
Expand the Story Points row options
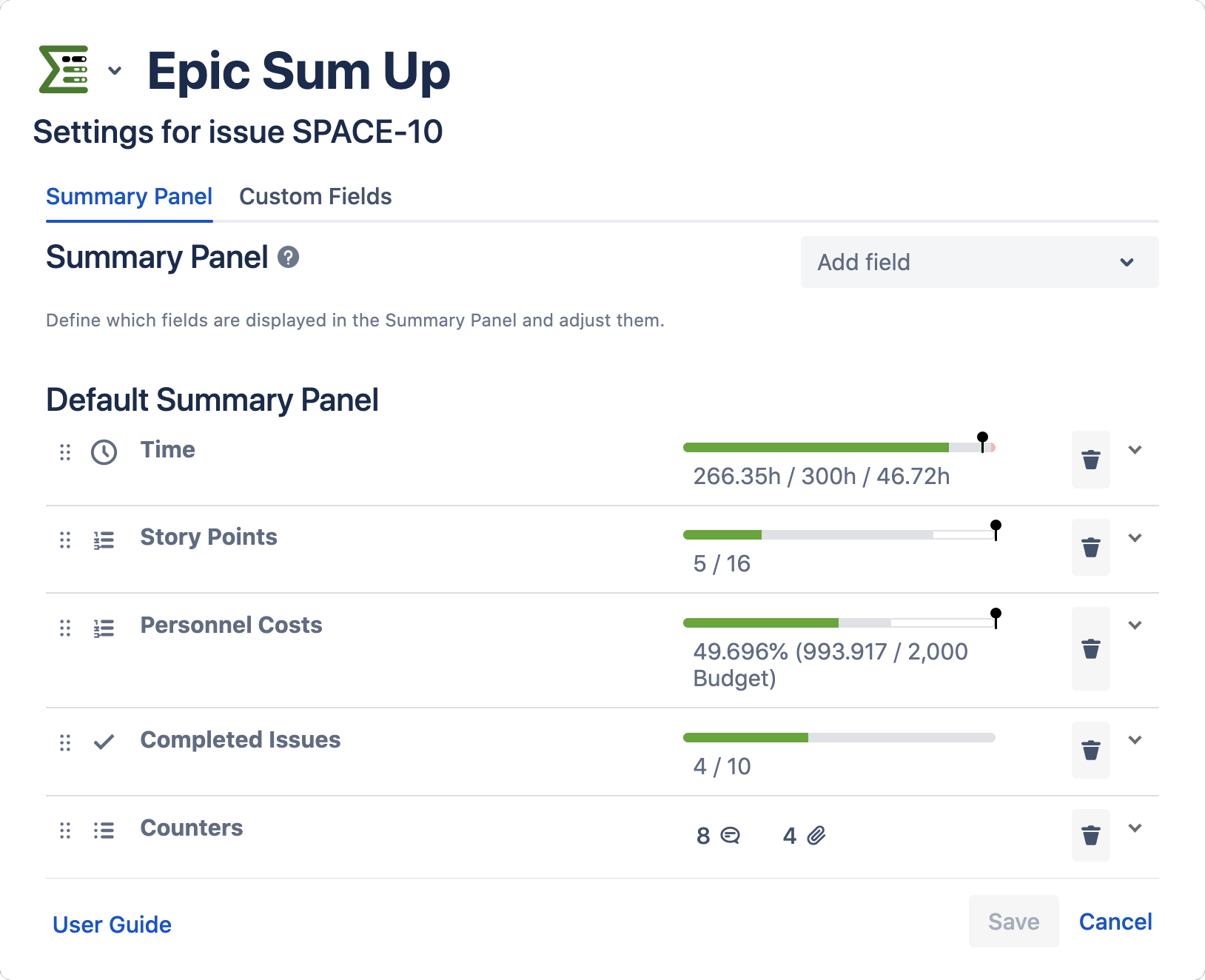[1135, 538]
